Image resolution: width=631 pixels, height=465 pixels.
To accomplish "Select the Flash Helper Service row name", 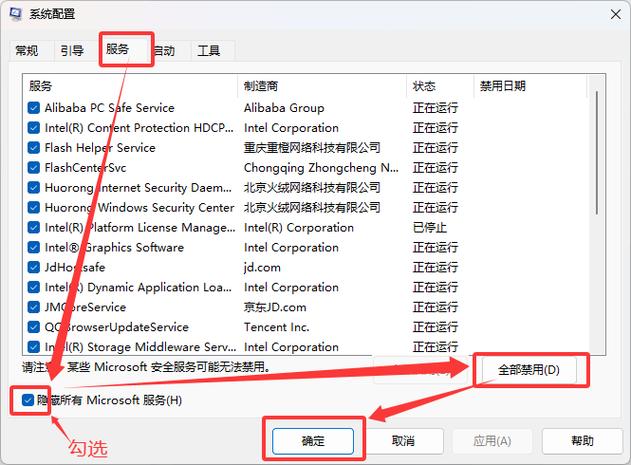I will tap(100, 148).
